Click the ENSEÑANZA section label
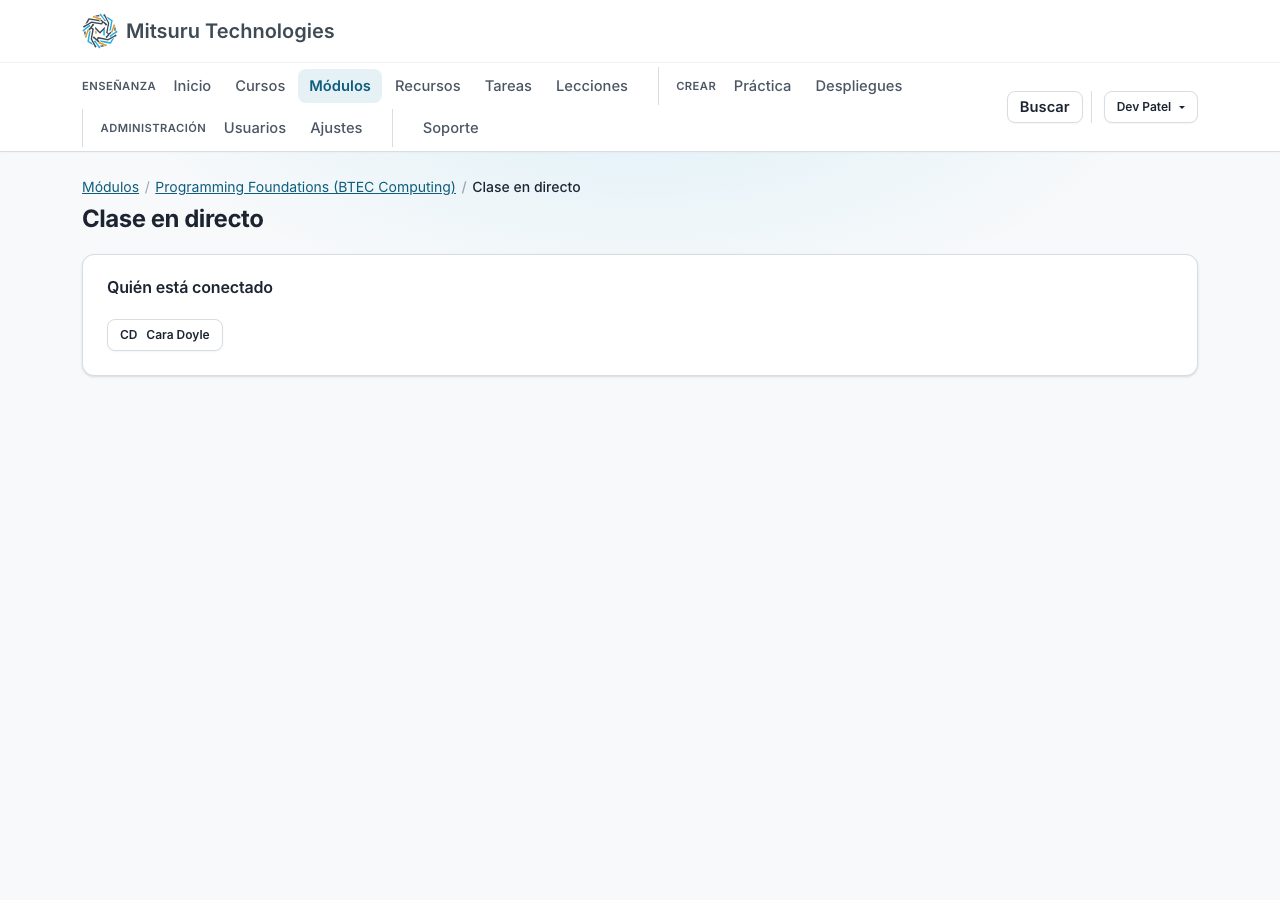 pos(119,86)
